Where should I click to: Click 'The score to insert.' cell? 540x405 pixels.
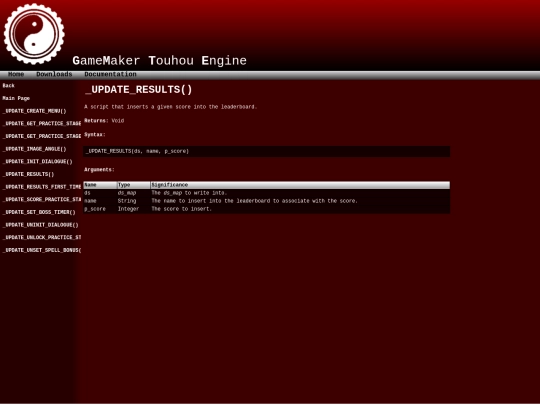pyautogui.click(x=181, y=209)
